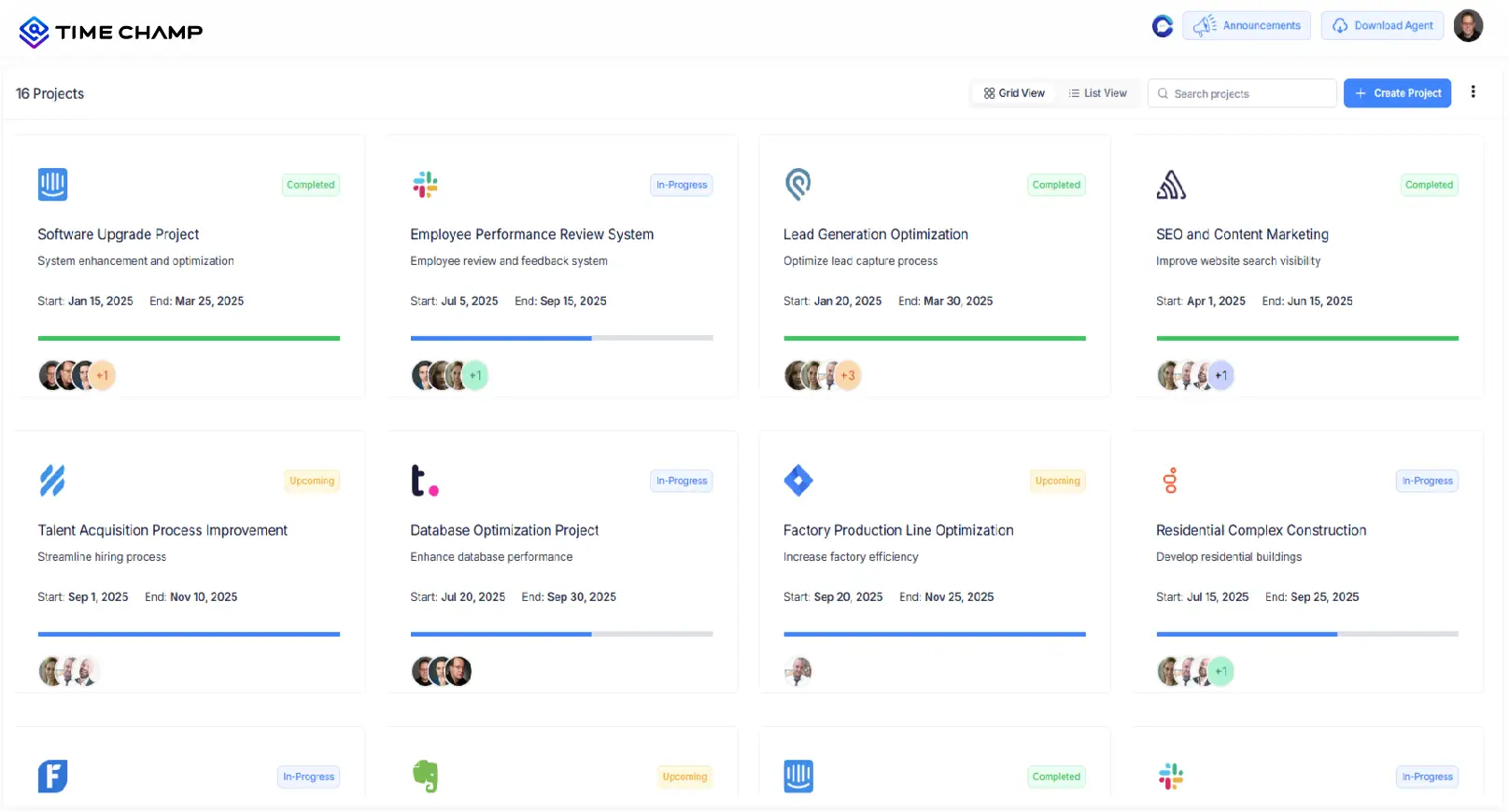Screen dimensions: 1509x812
Task: Click Completed badge on SEO and Content Marketing
Action: pos(1430,185)
